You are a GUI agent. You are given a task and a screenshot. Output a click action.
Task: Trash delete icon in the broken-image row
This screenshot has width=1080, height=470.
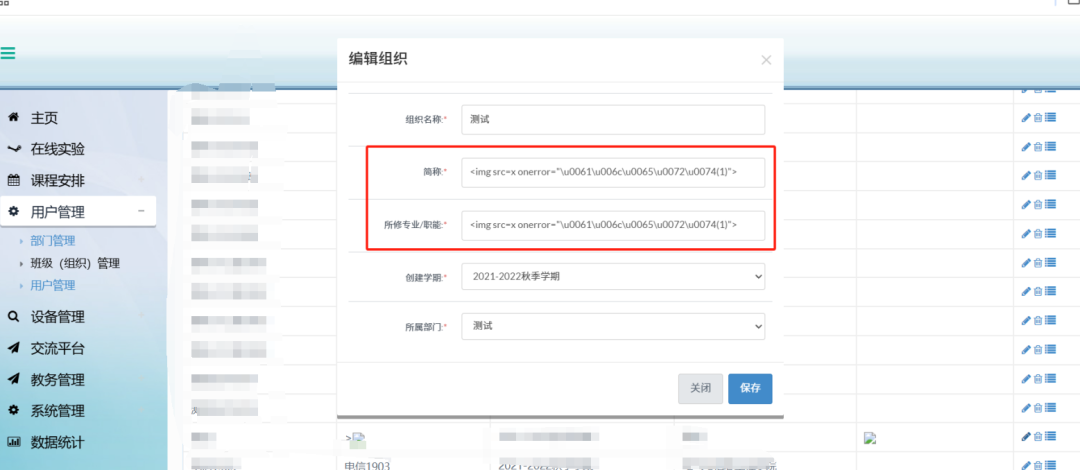point(1037,436)
